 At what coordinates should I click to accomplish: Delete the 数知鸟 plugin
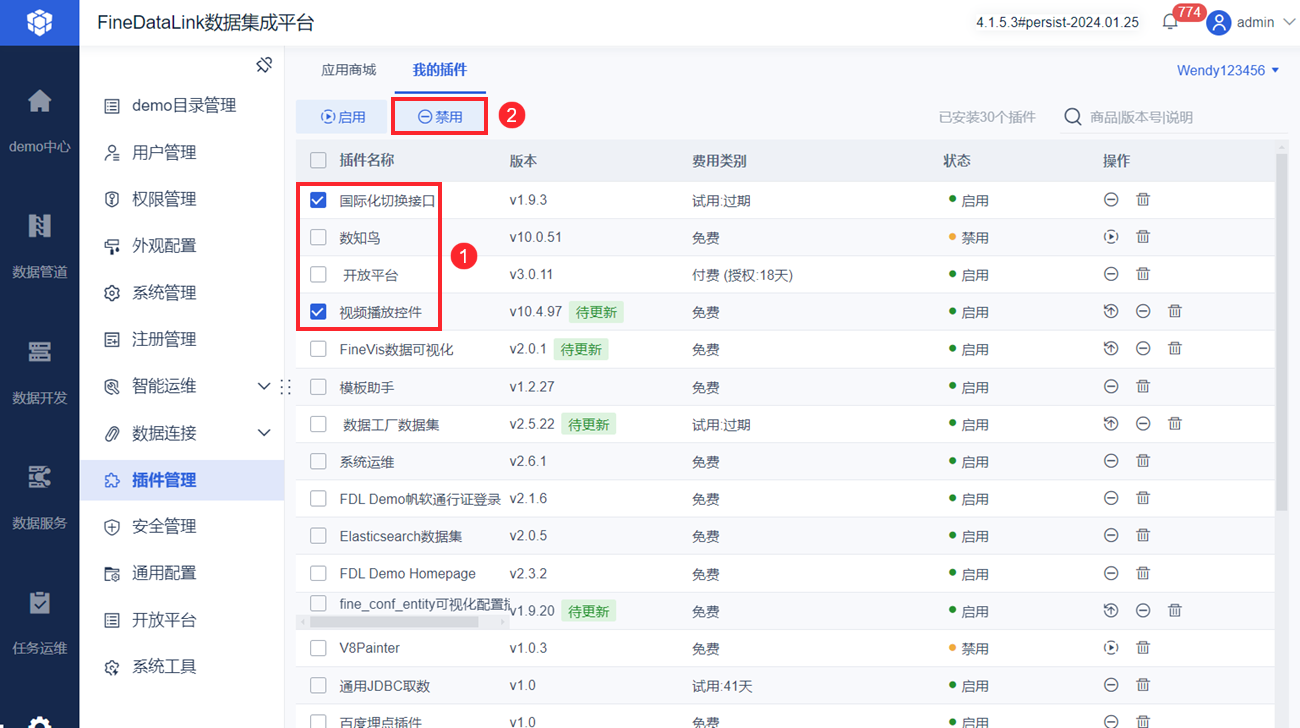pyautogui.click(x=1143, y=237)
